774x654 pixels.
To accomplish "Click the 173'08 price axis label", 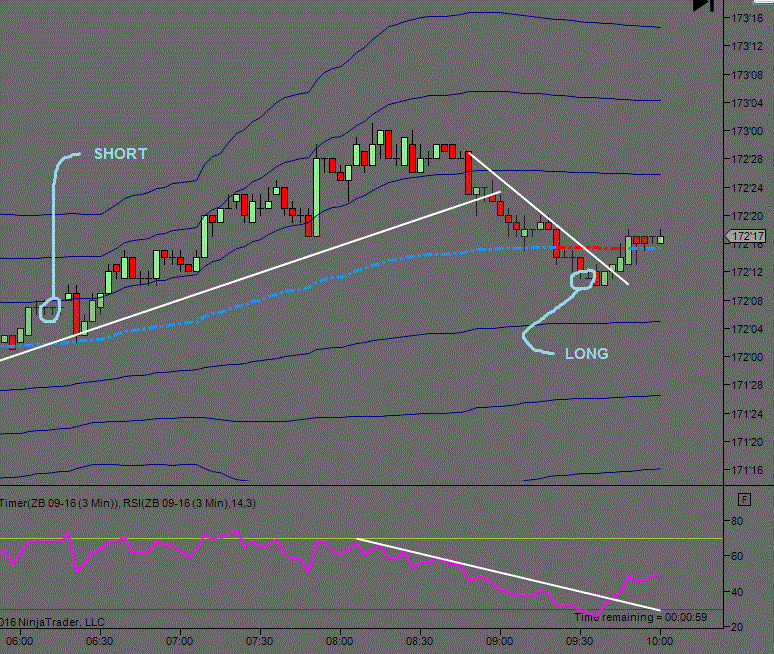I will pos(747,75).
